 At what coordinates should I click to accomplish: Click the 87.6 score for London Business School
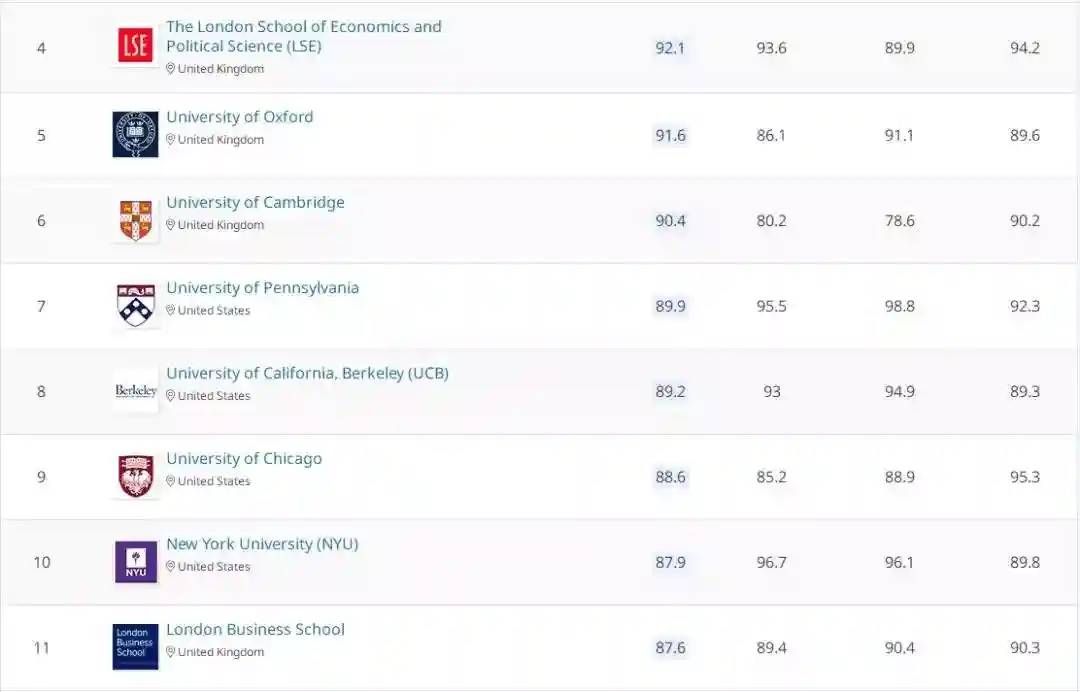pyautogui.click(x=670, y=648)
